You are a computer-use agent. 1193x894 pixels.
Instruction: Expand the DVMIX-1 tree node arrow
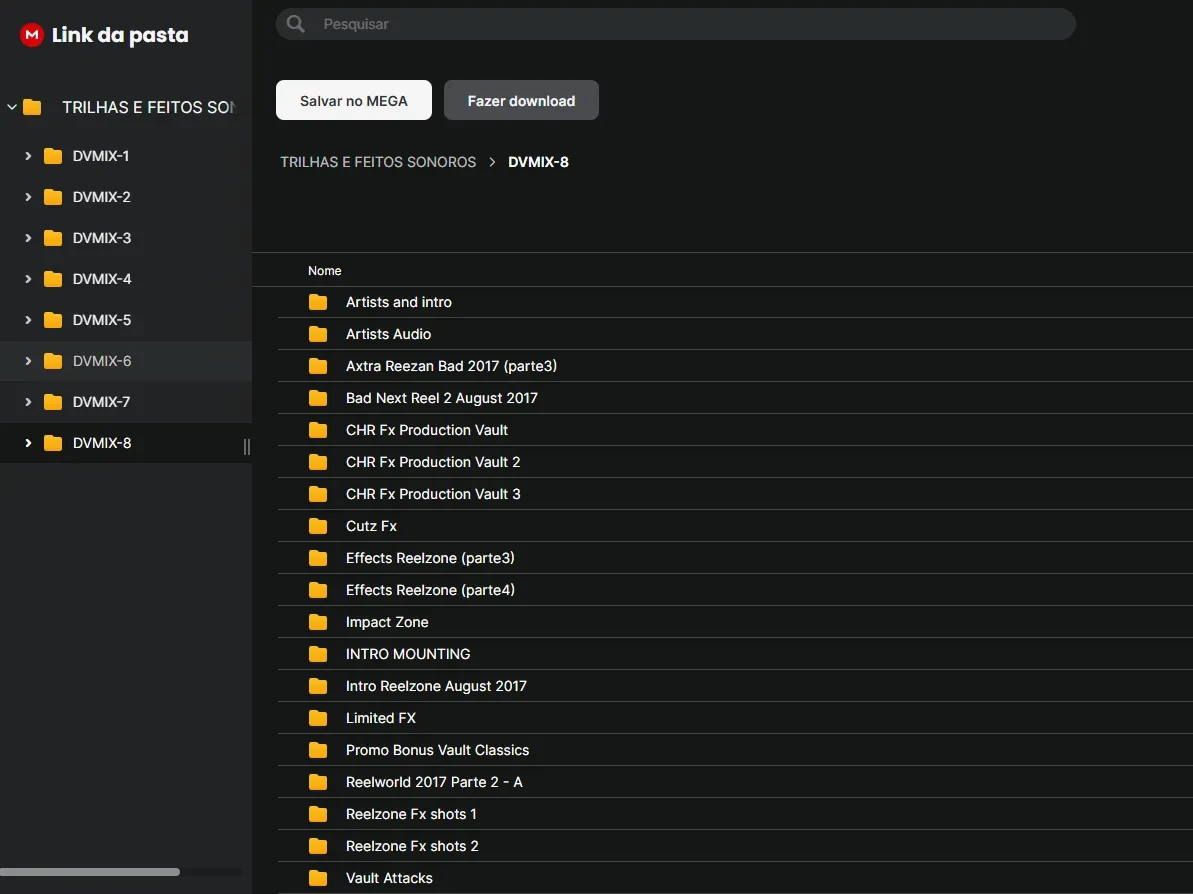pyautogui.click(x=28, y=156)
